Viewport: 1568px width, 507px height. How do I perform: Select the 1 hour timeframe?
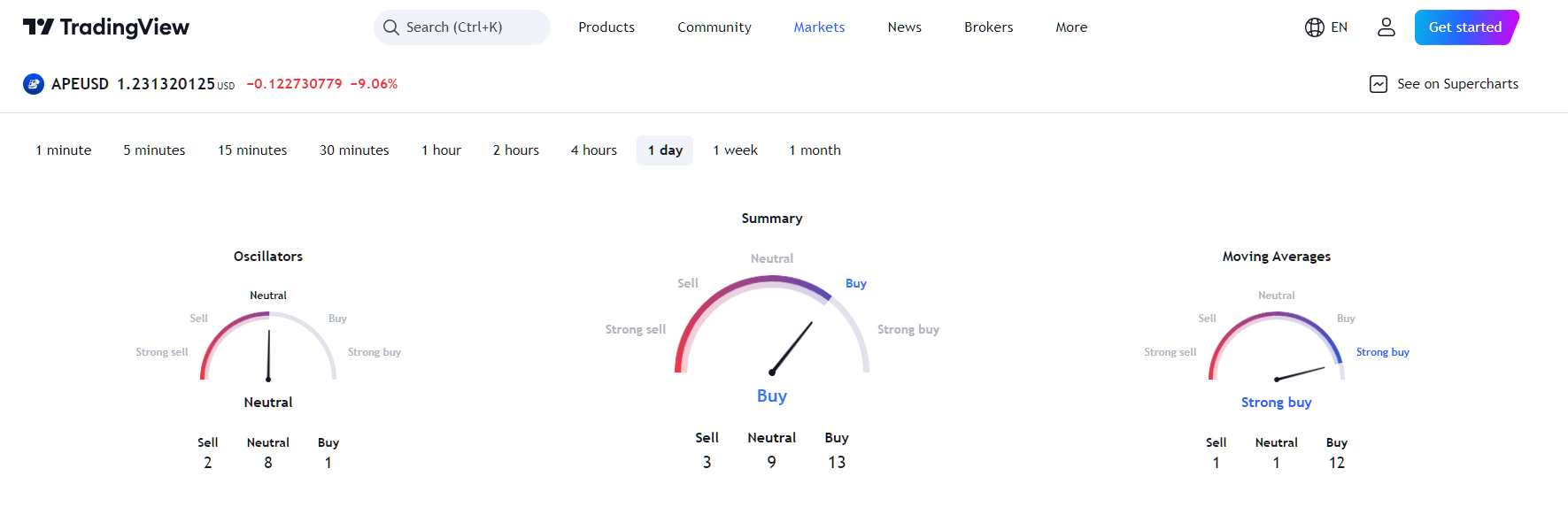tap(441, 150)
